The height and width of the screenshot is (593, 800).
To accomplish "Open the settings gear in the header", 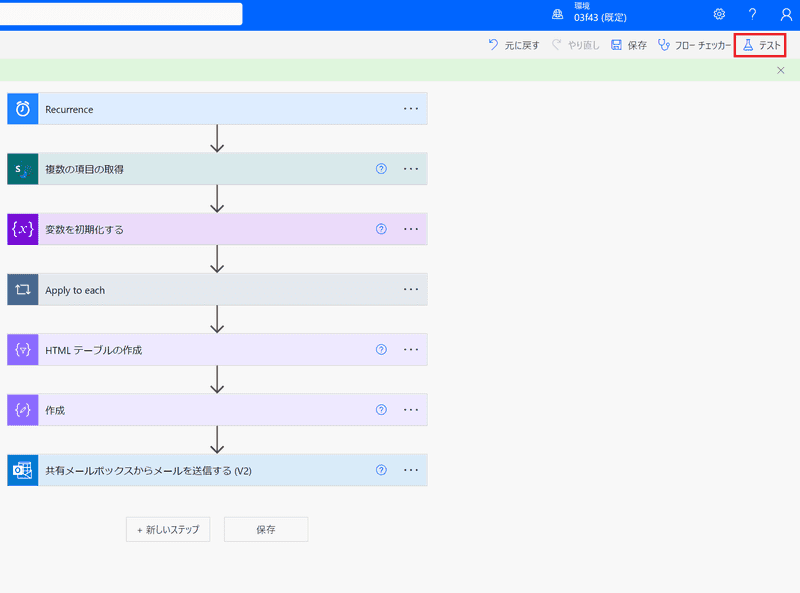I will coord(719,14).
